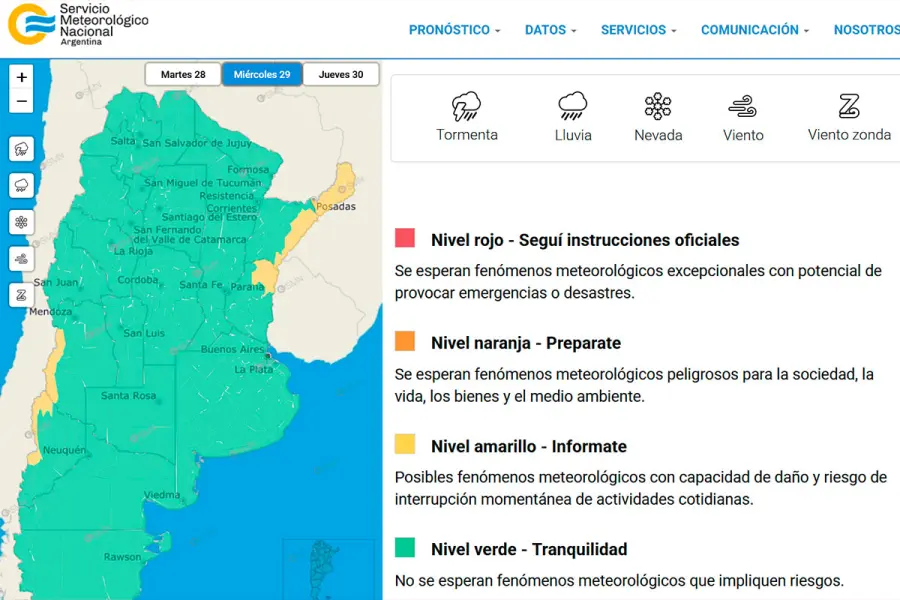Expand the PRONÓSTICO dropdown menu
This screenshot has height=600, width=900.
tap(455, 30)
